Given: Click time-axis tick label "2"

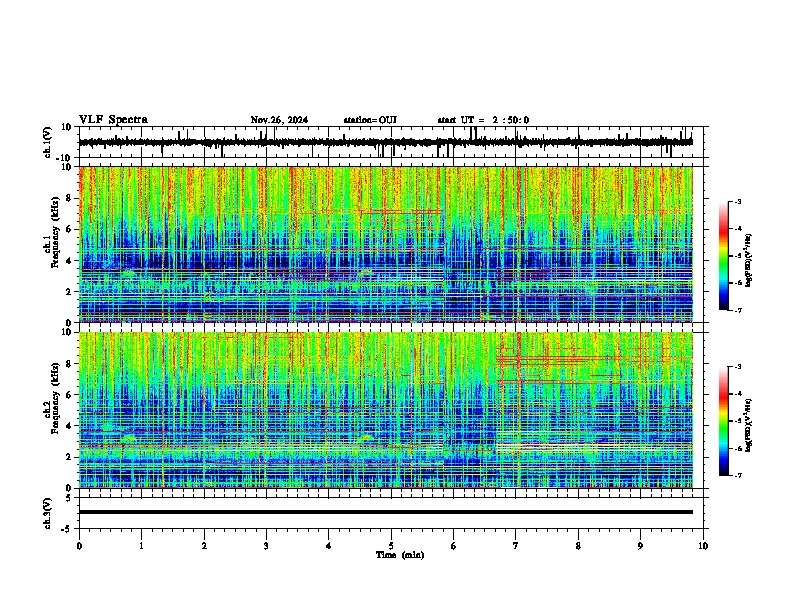Looking at the screenshot, I should click(x=204, y=546).
